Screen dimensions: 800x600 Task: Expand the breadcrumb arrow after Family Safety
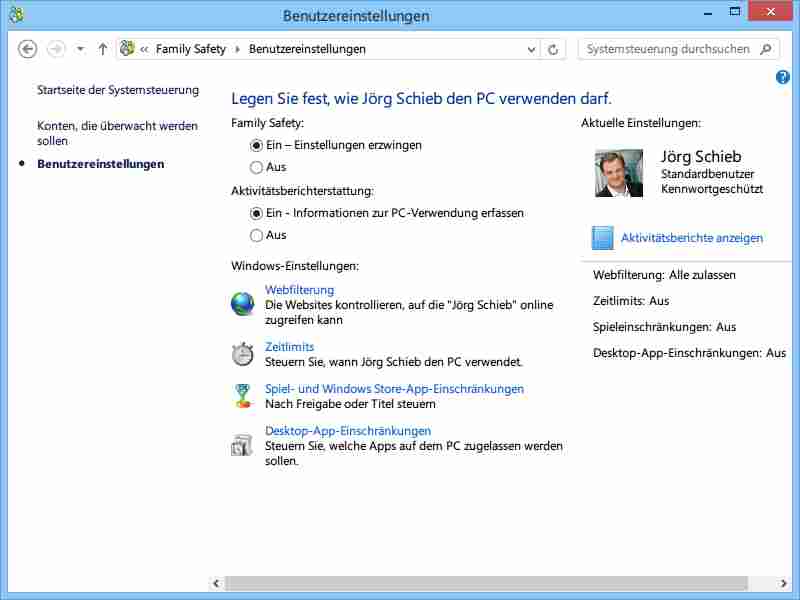tap(237, 49)
